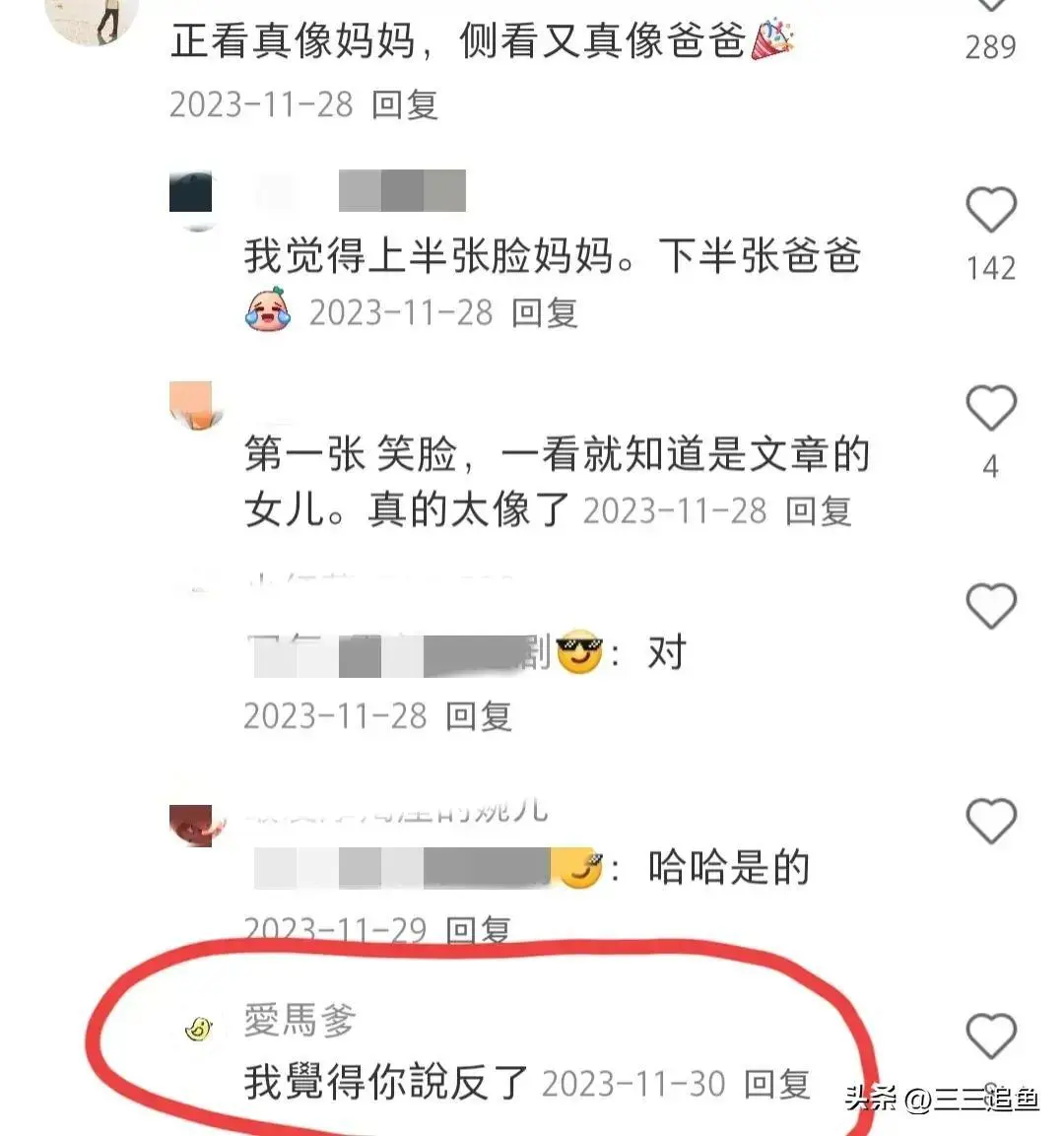Like 愛馬爹's comment with the heart icon

coord(991,1036)
